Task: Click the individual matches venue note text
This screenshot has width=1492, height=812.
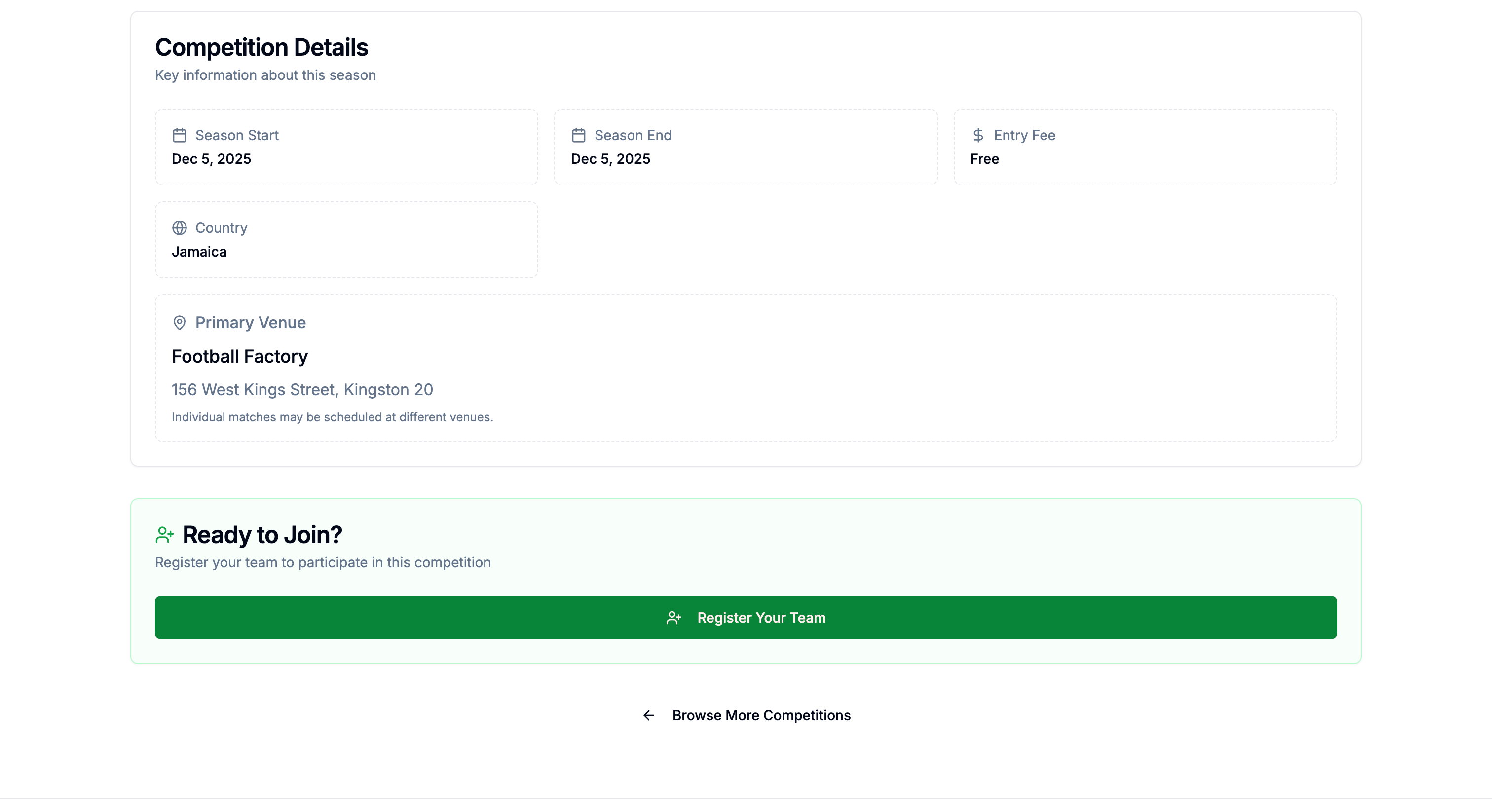Action: pyautogui.click(x=332, y=417)
